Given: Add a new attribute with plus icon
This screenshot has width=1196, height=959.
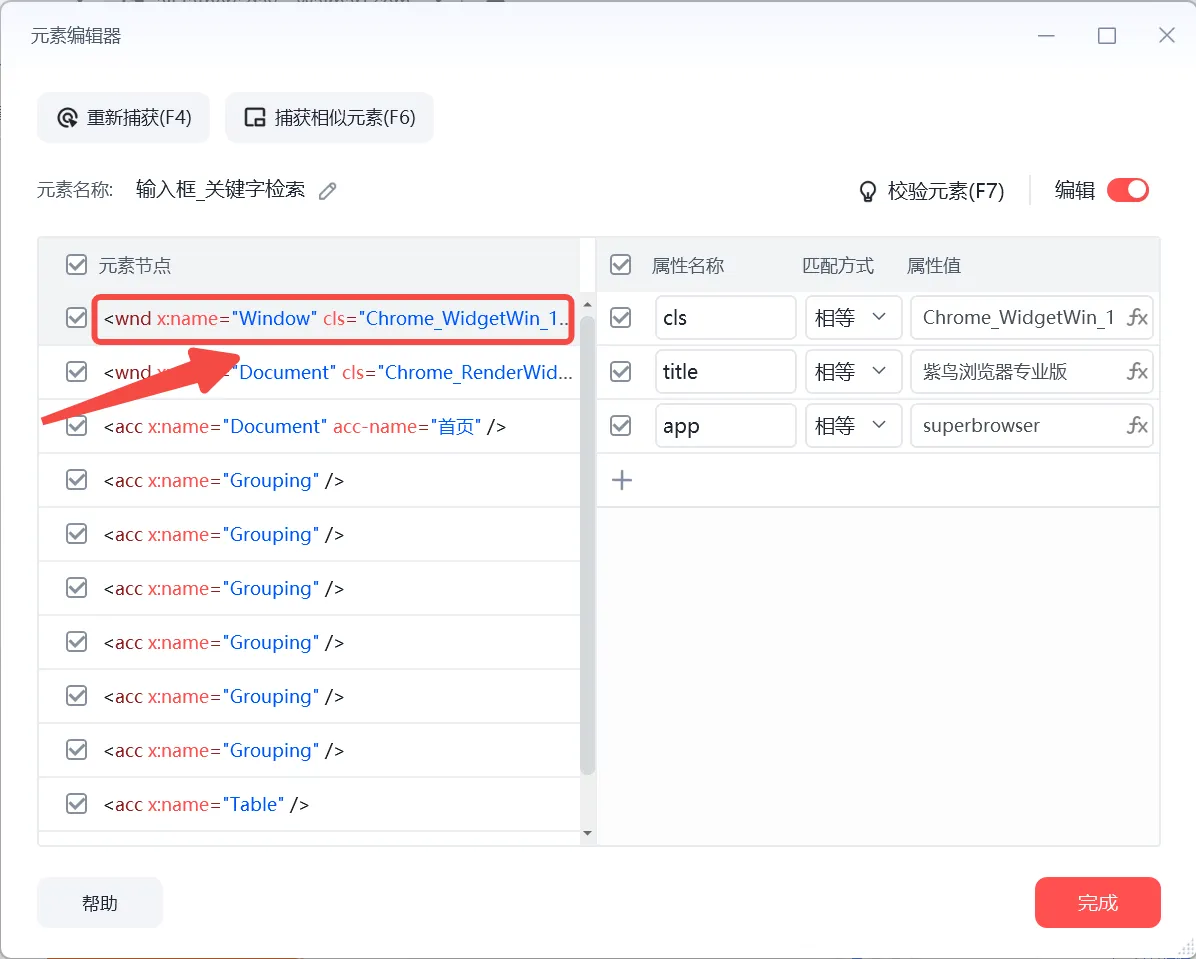Looking at the screenshot, I should point(622,480).
